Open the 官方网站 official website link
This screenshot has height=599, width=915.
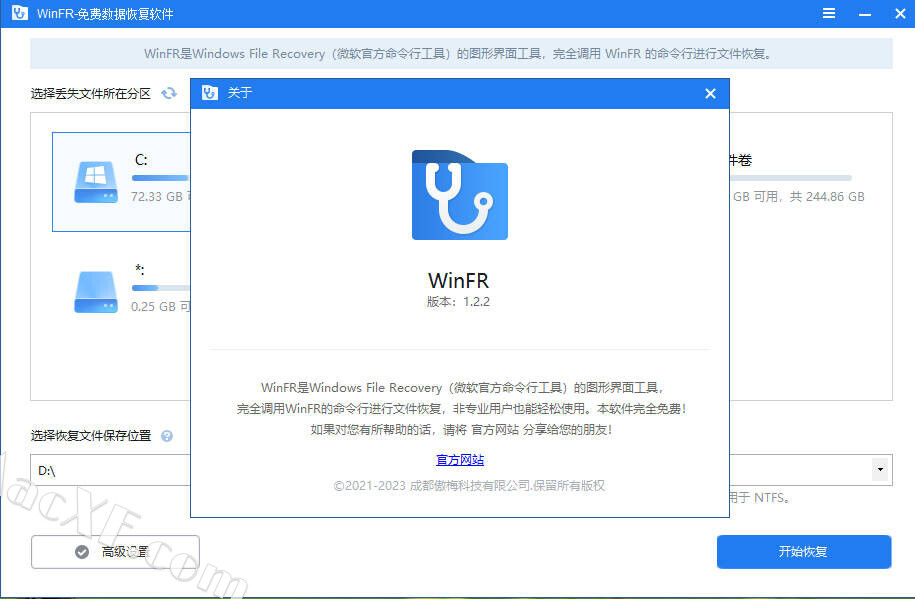pos(460,460)
